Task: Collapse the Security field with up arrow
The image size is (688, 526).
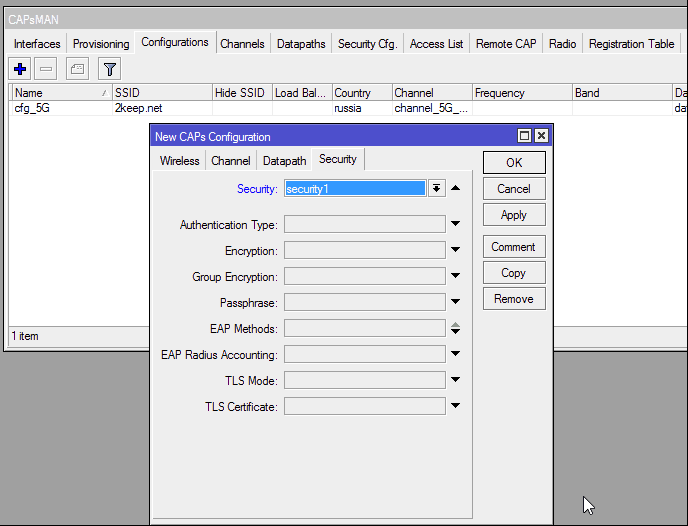Action: click(456, 188)
